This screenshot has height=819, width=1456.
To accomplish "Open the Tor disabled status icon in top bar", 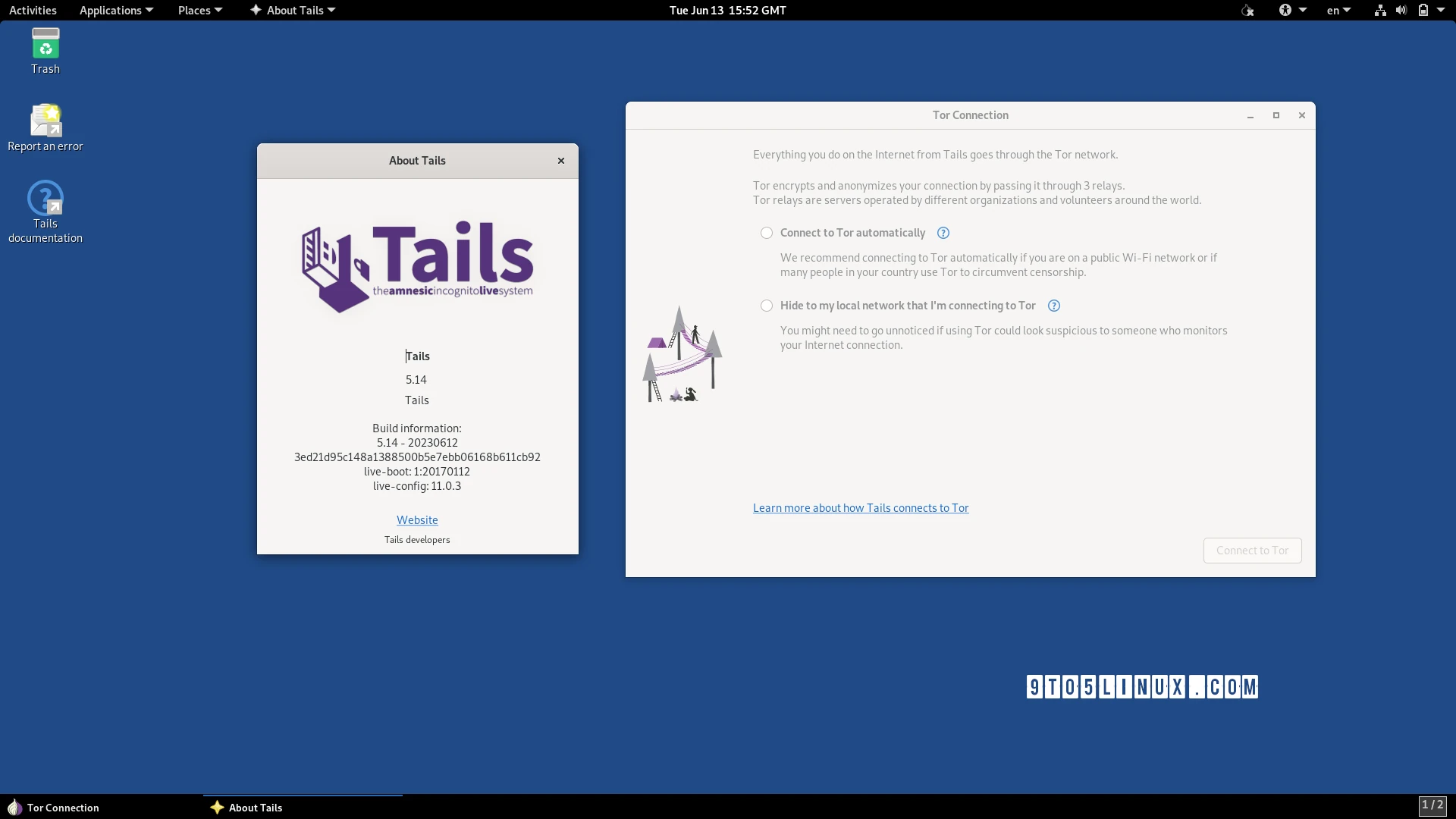I will [1247, 10].
